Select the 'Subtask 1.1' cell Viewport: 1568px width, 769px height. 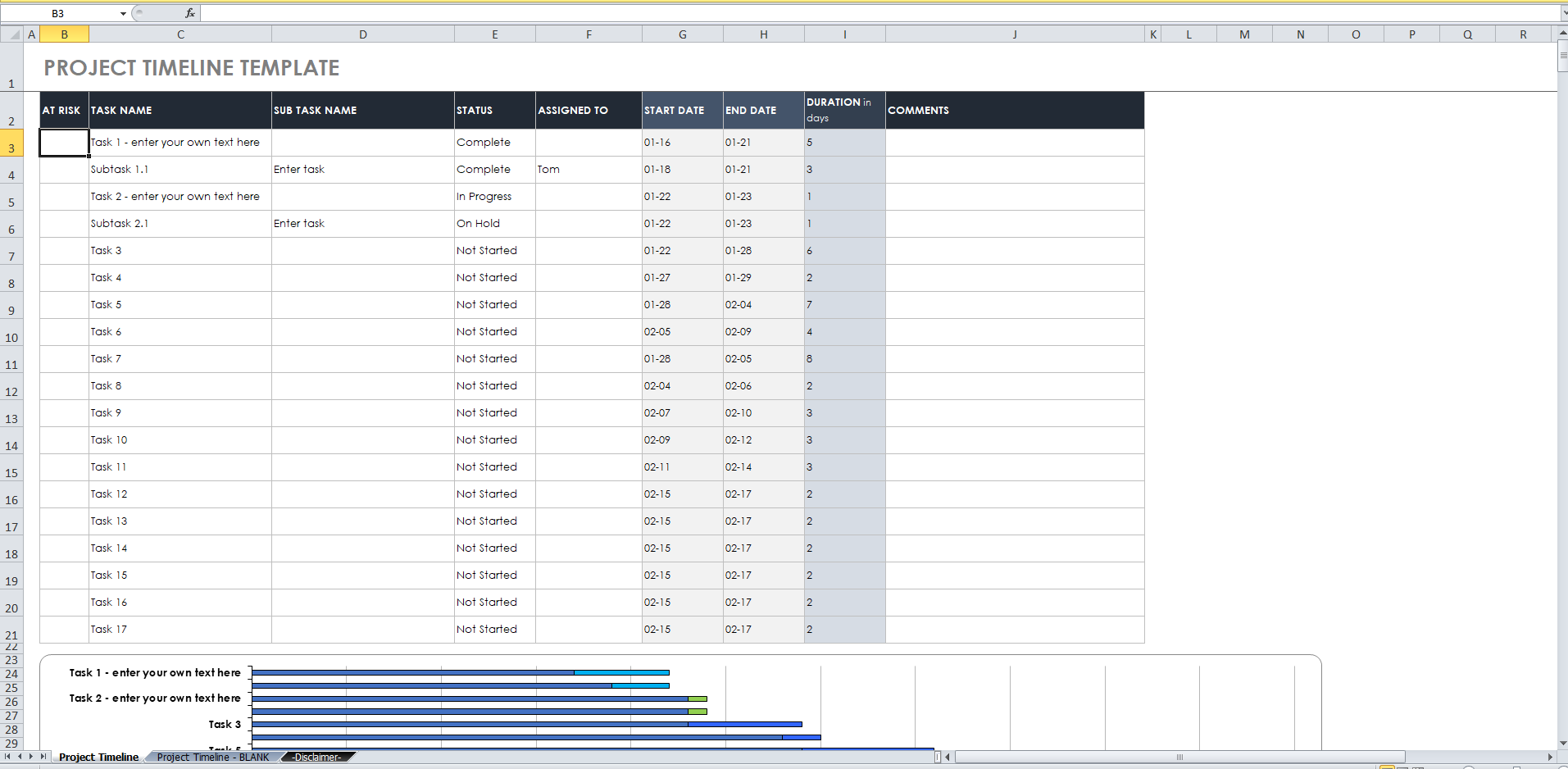(x=180, y=170)
